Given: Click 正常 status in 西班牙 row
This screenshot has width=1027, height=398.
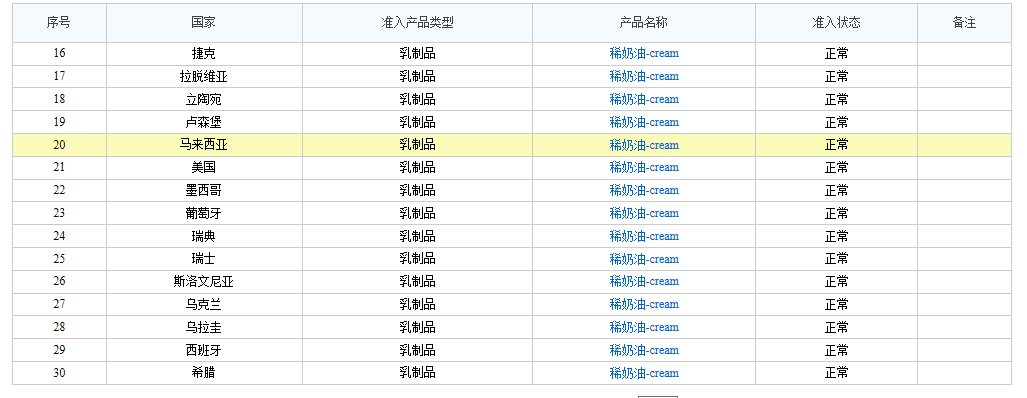Looking at the screenshot, I should (836, 350).
